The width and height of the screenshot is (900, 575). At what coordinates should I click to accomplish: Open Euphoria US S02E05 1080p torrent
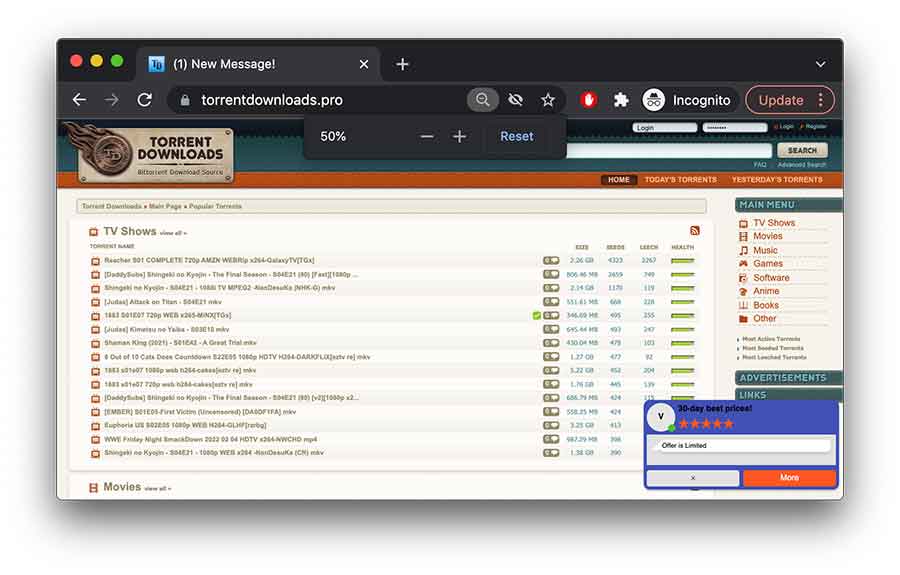pyautogui.click(x=185, y=425)
